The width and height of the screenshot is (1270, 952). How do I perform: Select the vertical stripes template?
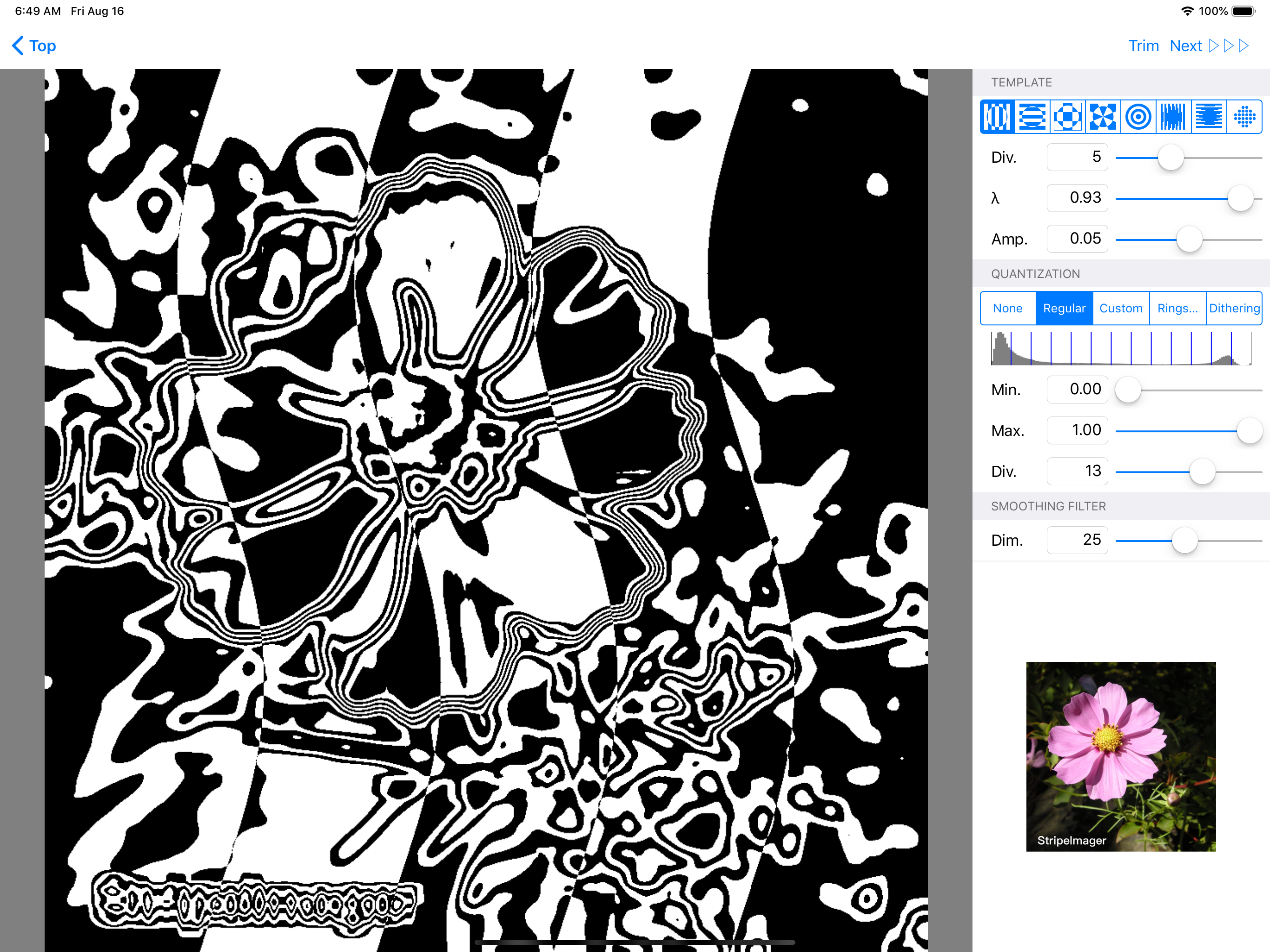(997, 117)
